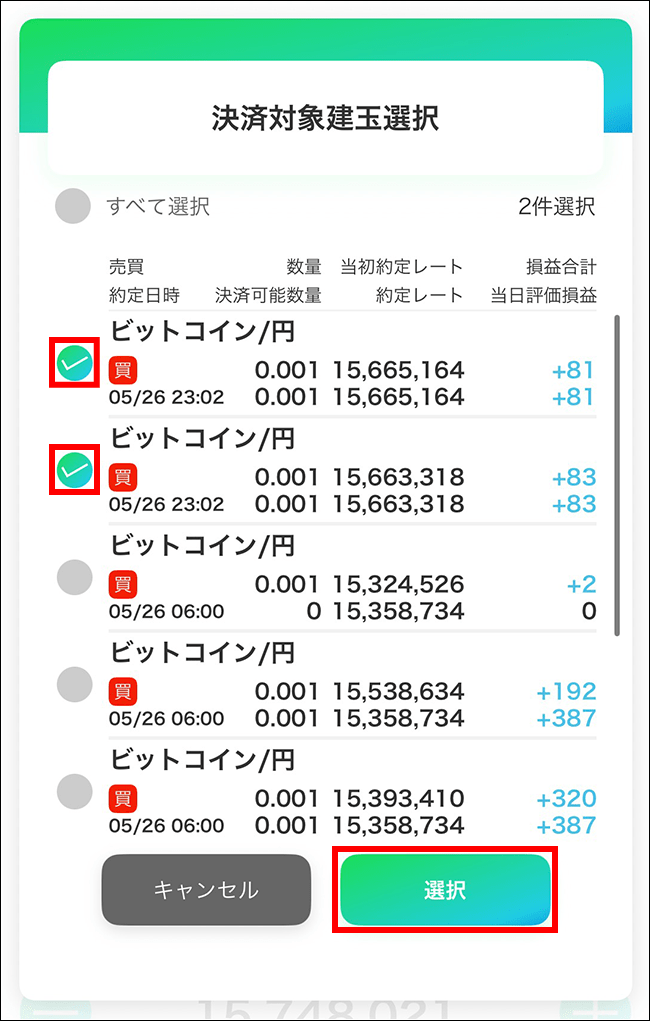The image size is (650, 1021).
Task: Click the red 買 badge of 15,663,318 position
Action: click(x=123, y=477)
